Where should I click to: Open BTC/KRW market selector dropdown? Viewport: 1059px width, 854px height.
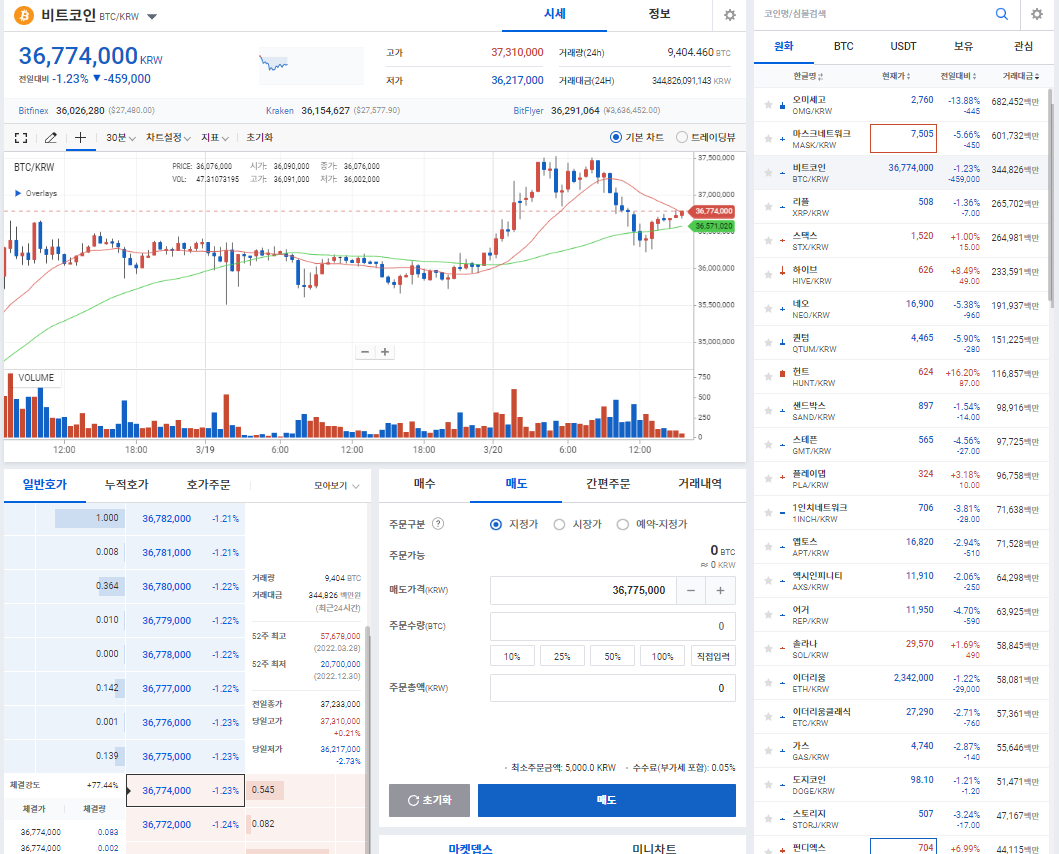click(x=152, y=16)
